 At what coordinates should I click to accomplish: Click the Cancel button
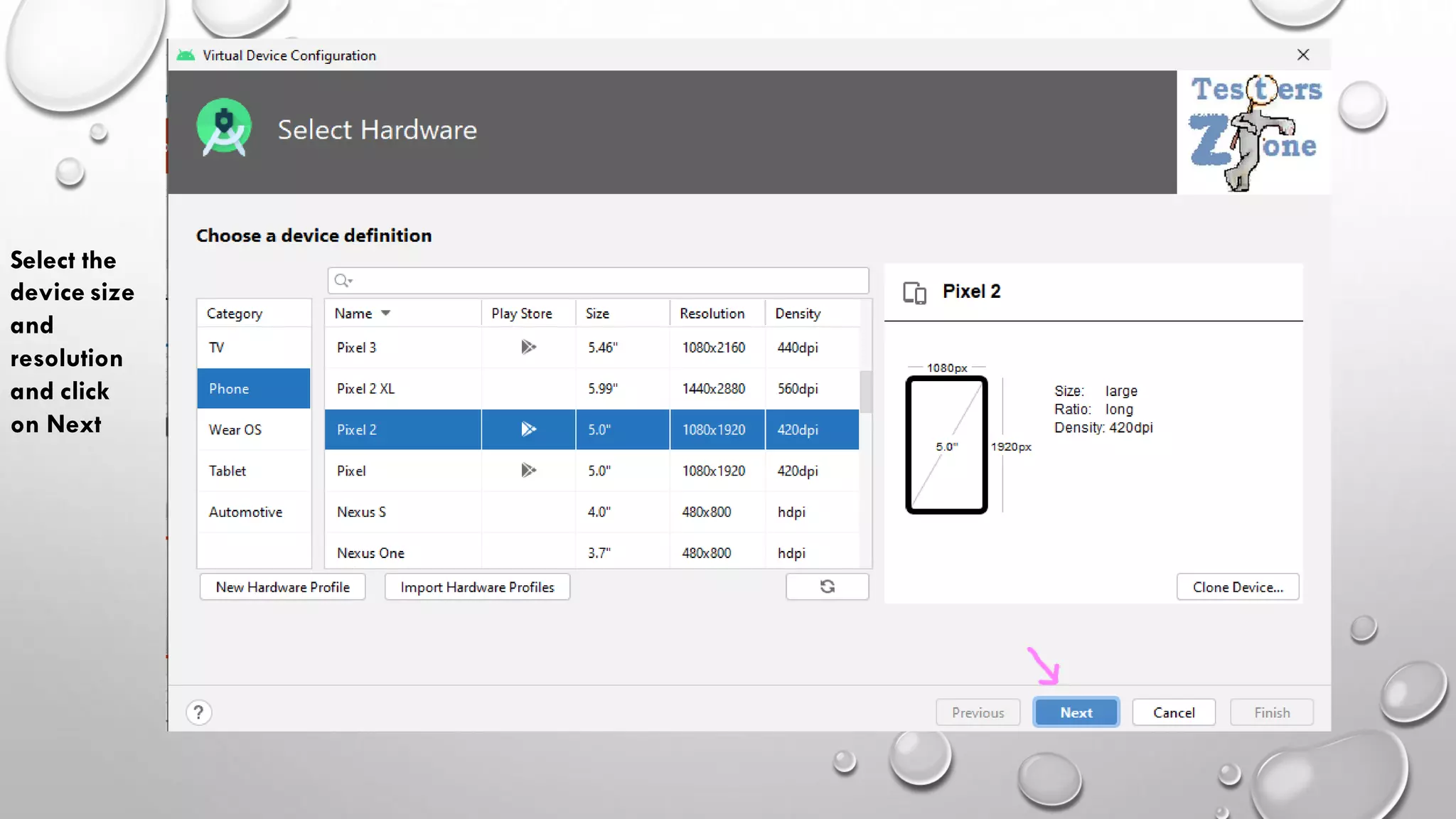[x=1174, y=712]
